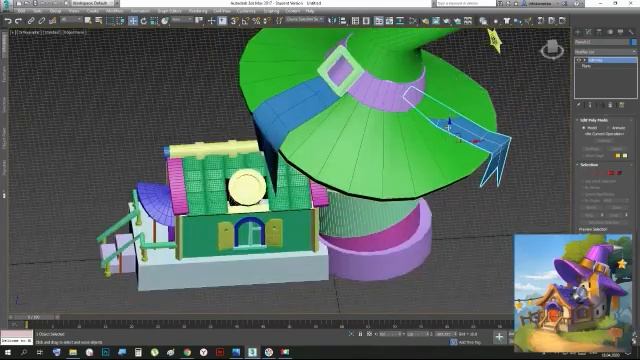Screen dimensions: 640x360
Task: Toggle the 3D Snaps icon
Action: [x=234, y=20]
